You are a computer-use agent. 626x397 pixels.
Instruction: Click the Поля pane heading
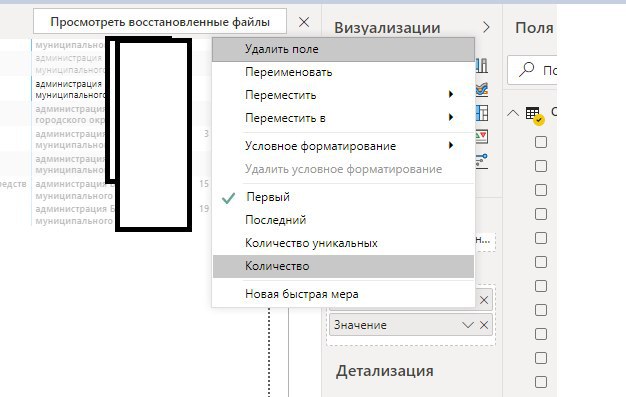tap(534, 28)
